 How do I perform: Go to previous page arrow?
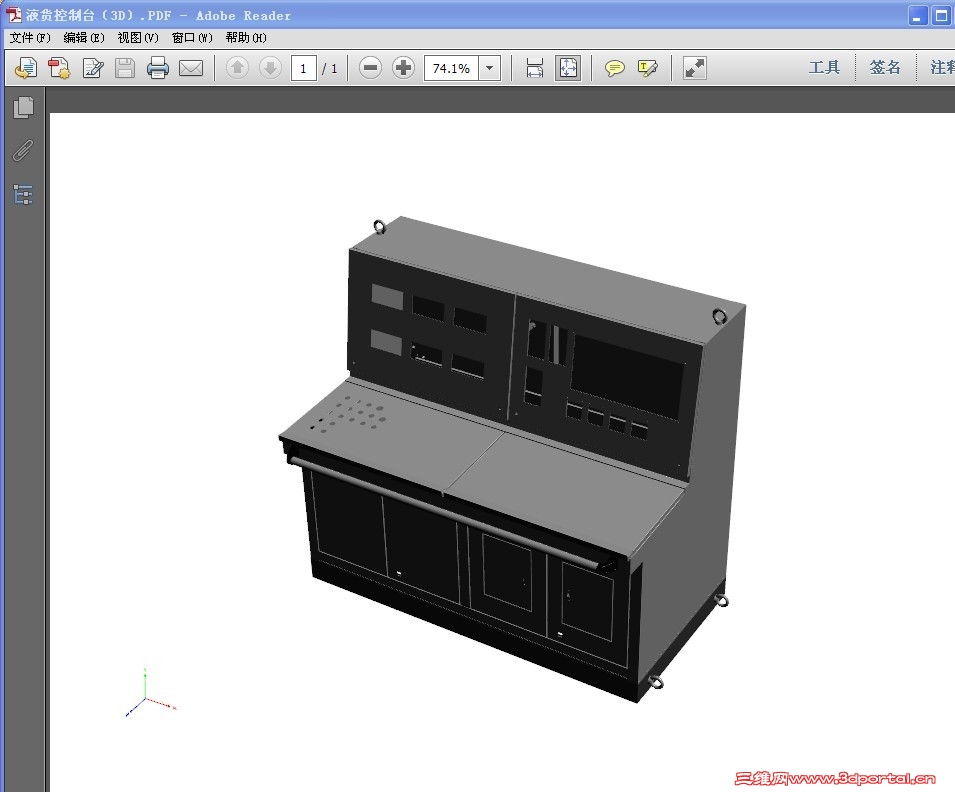(x=237, y=68)
